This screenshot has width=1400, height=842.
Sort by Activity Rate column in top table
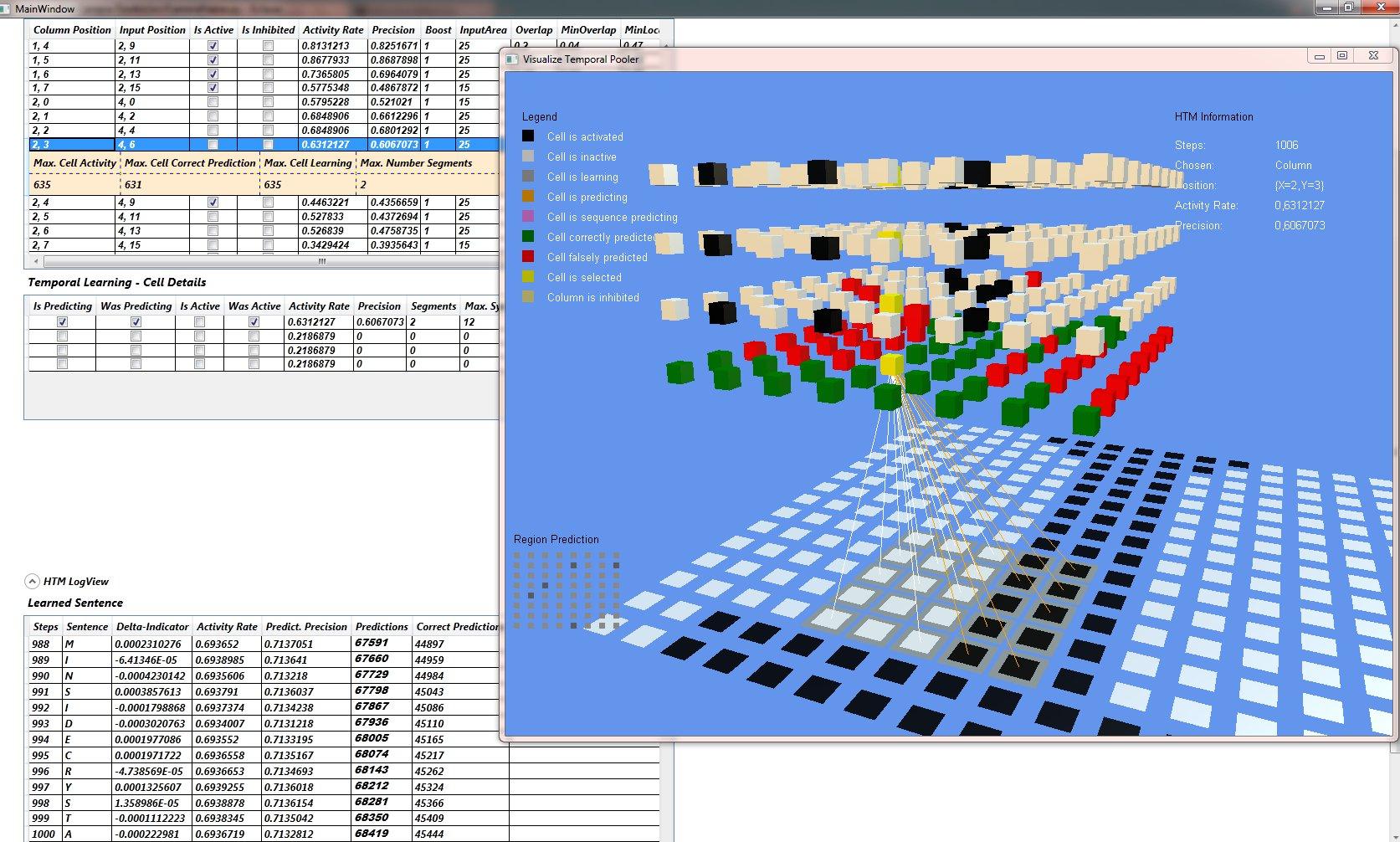pyautogui.click(x=332, y=30)
